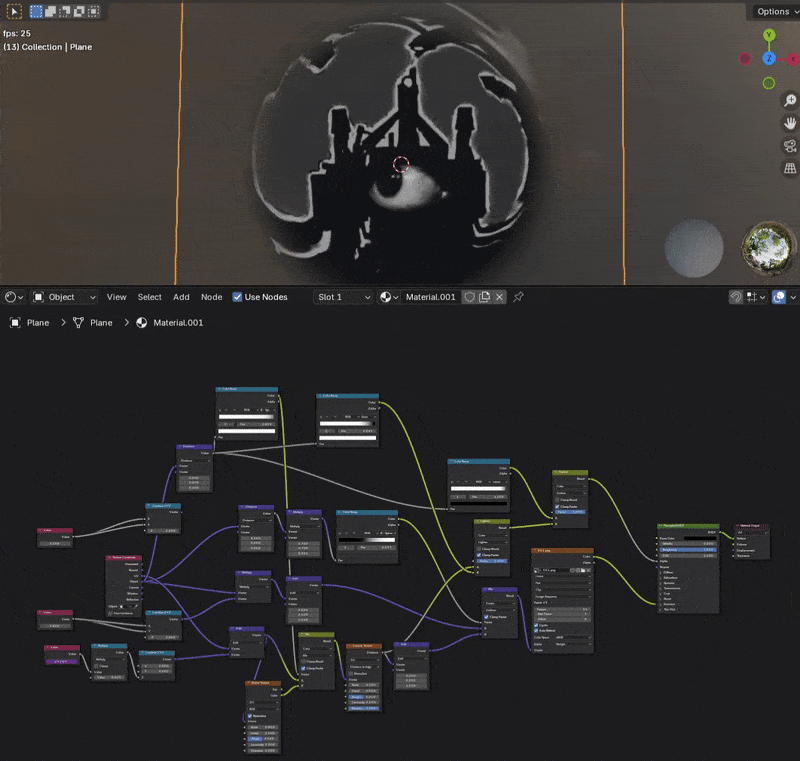Open the Slot 1 material slot dropdown
This screenshot has width=800, height=761.
pos(343,297)
